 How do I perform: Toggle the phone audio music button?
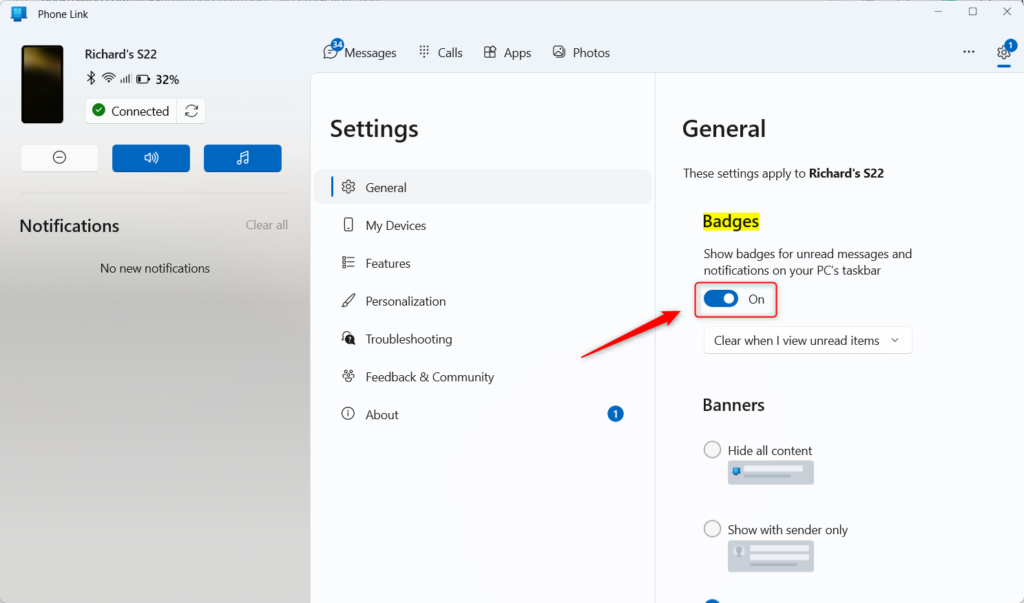click(x=242, y=158)
